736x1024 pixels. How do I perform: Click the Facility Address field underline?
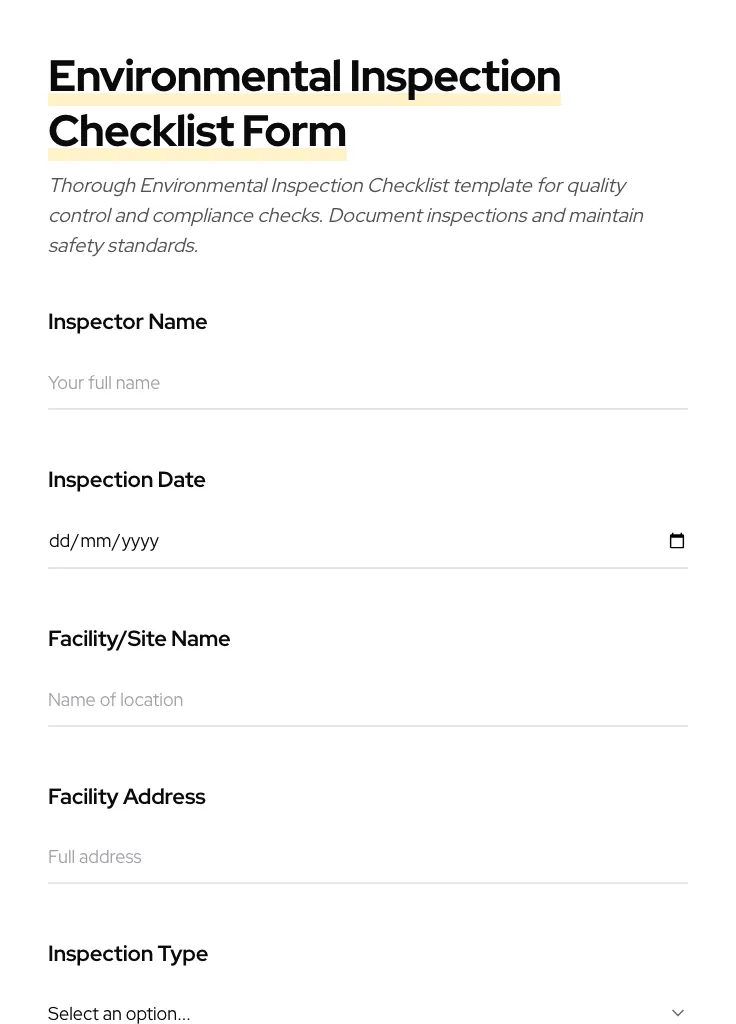[368, 883]
